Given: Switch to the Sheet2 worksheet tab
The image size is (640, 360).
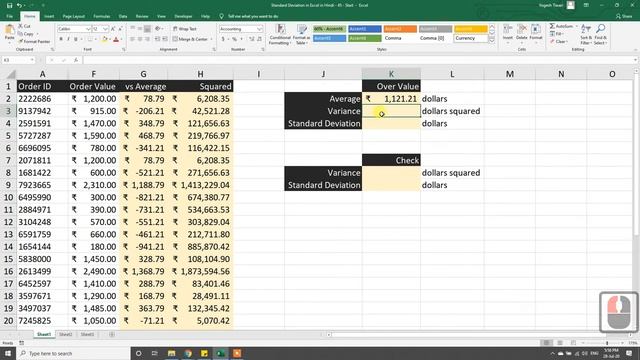Looking at the screenshot, I should click(x=65, y=334).
